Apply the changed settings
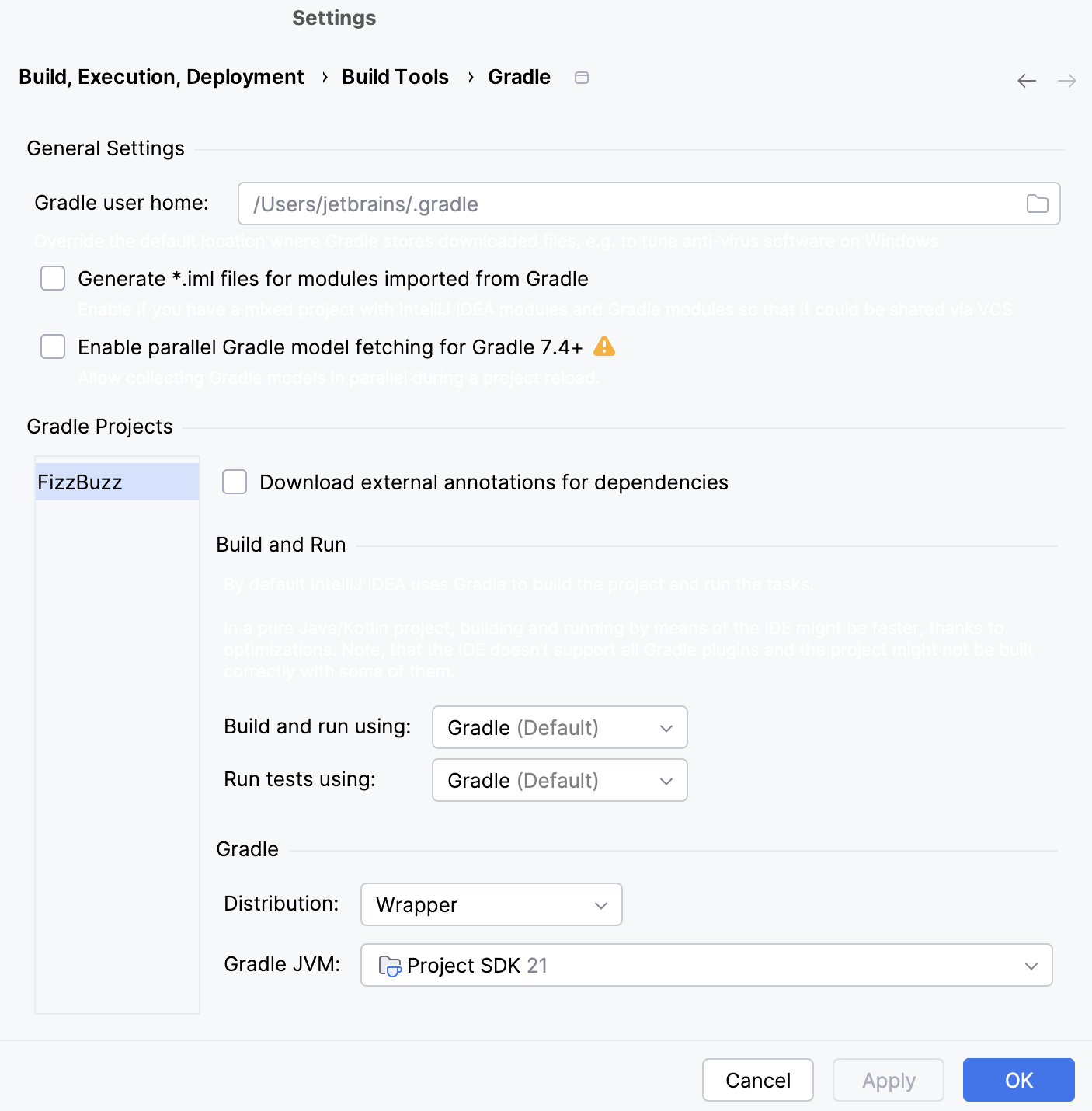Viewport: 1092px width, 1111px height. point(888,1080)
